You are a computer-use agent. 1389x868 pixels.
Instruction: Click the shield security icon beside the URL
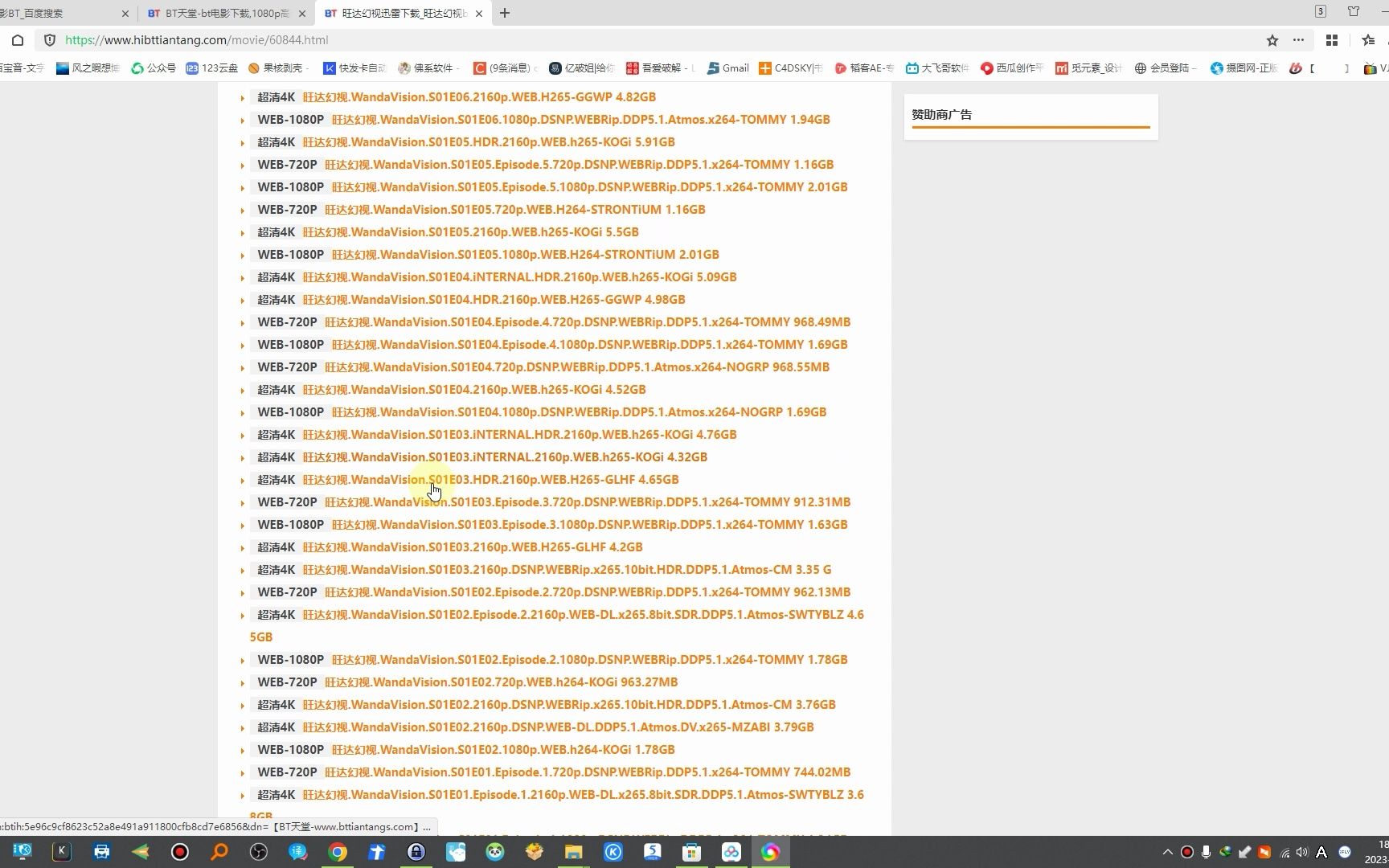50,40
